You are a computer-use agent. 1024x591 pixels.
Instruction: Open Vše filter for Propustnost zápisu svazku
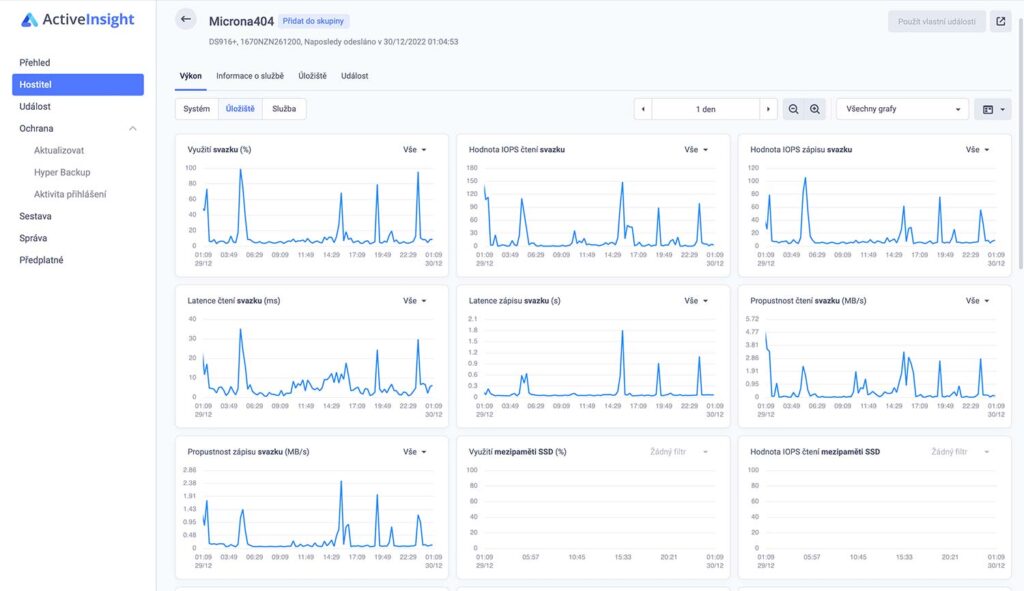[x=414, y=452]
